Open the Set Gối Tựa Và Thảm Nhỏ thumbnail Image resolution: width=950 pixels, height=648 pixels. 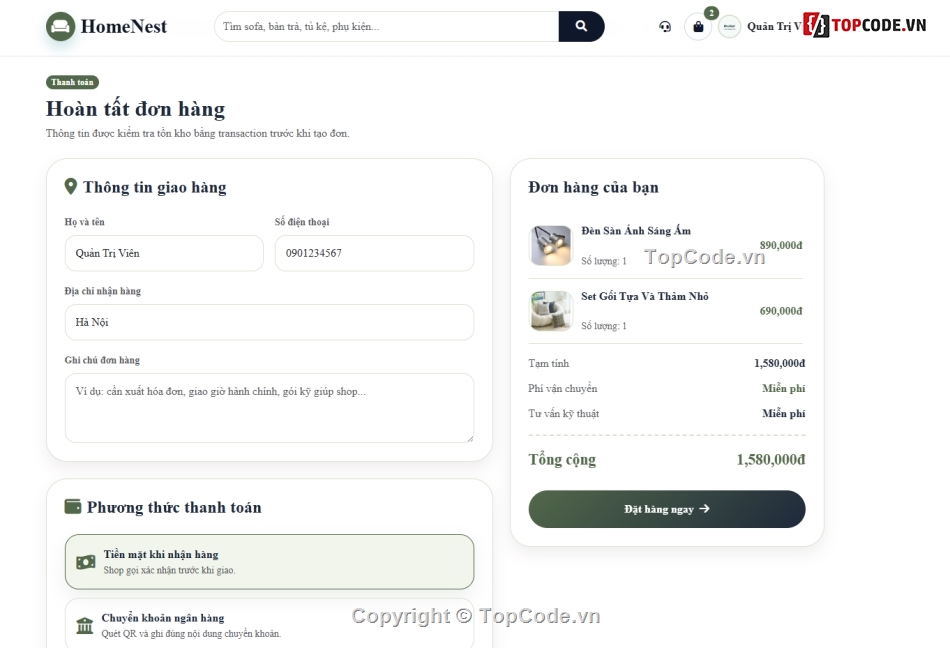[551, 311]
